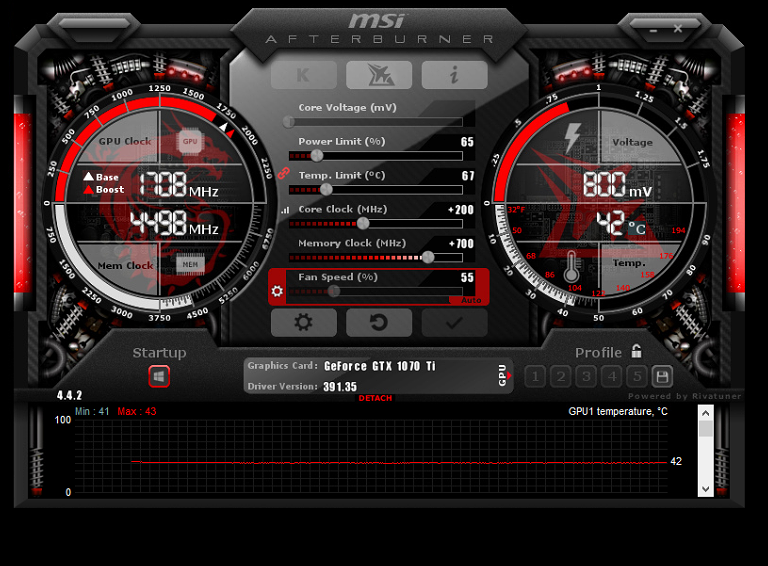The height and width of the screenshot is (566, 768).
Task: Click the Min : 41 readout
Action: point(92,411)
